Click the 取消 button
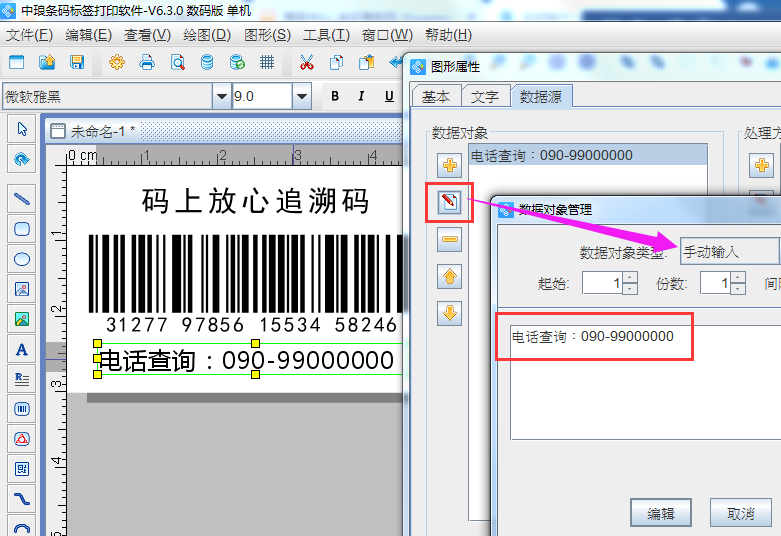The image size is (781, 536). click(741, 513)
